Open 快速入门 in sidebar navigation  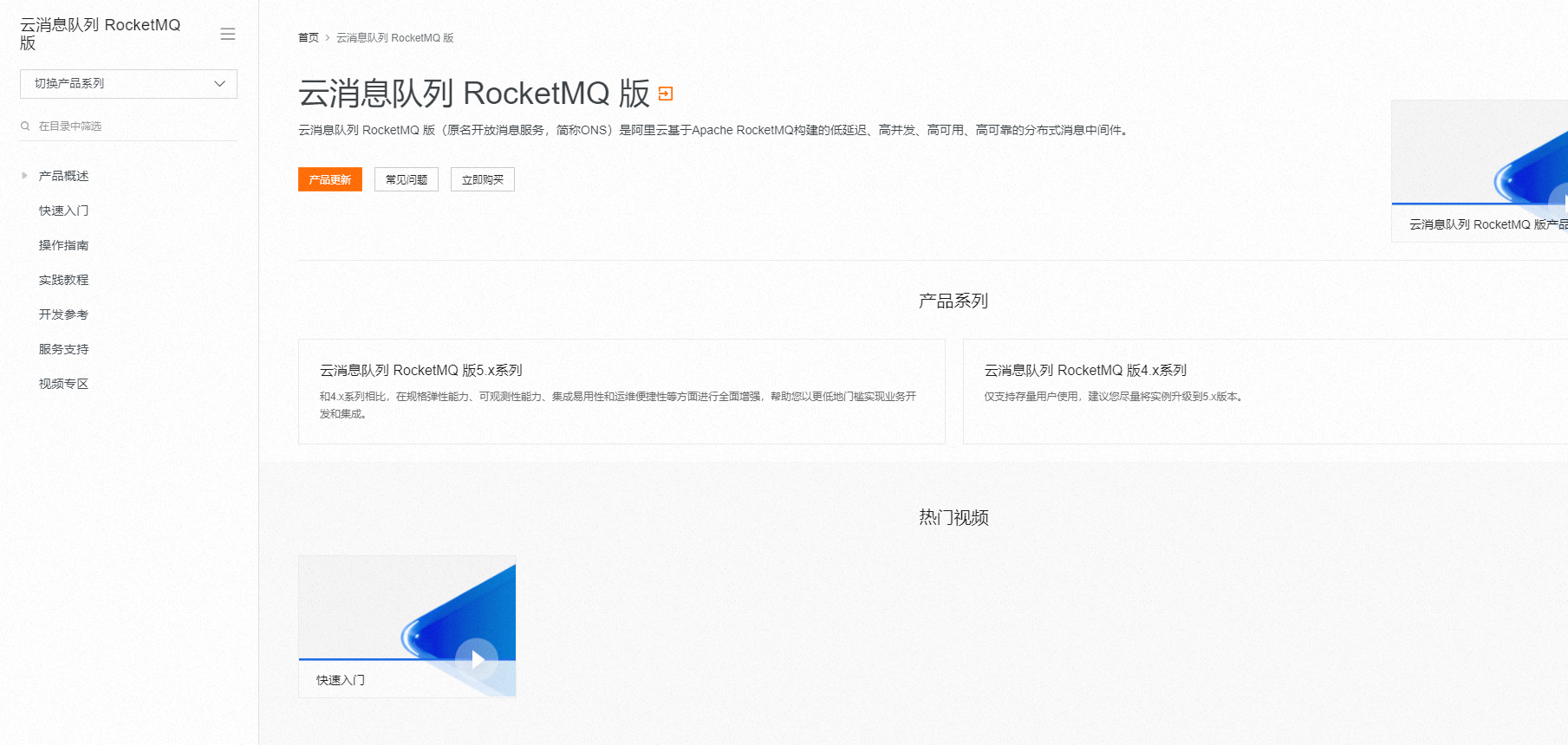(64, 211)
